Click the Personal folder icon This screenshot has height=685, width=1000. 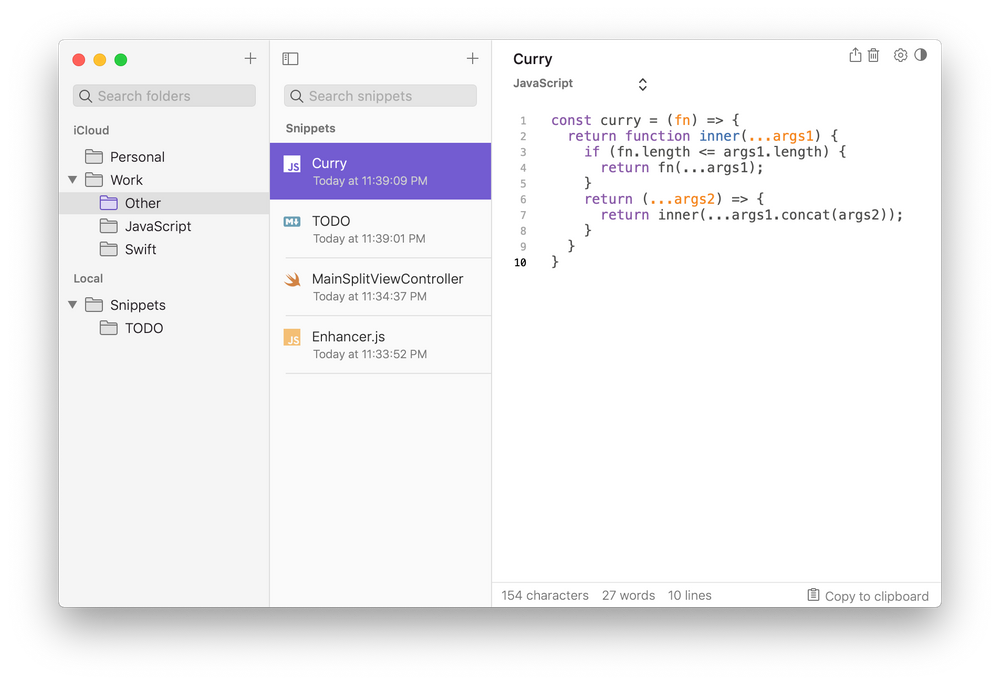(x=94, y=156)
